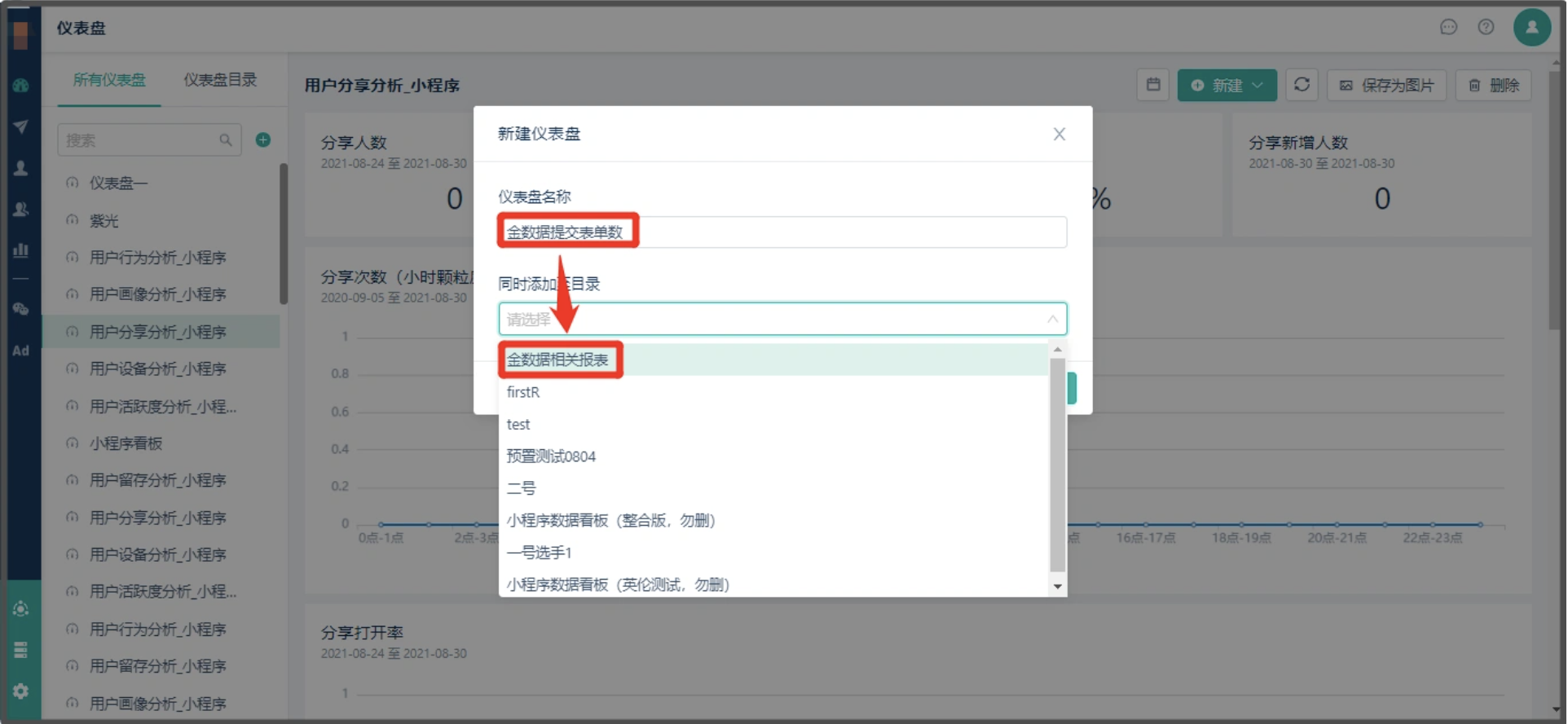Switch to 仪表盘目录 tab
Image resolution: width=1568 pixels, height=724 pixels.
pyautogui.click(x=220, y=80)
